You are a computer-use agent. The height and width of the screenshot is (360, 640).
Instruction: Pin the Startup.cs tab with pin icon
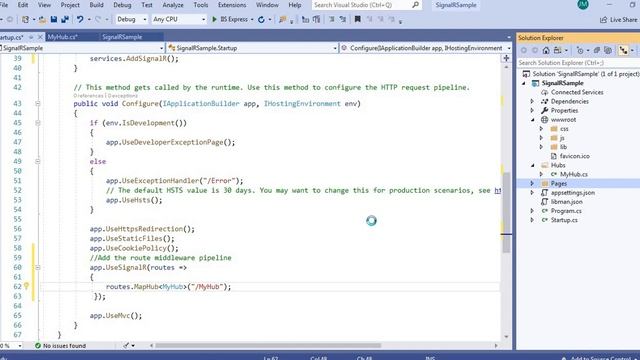point(31,37)
